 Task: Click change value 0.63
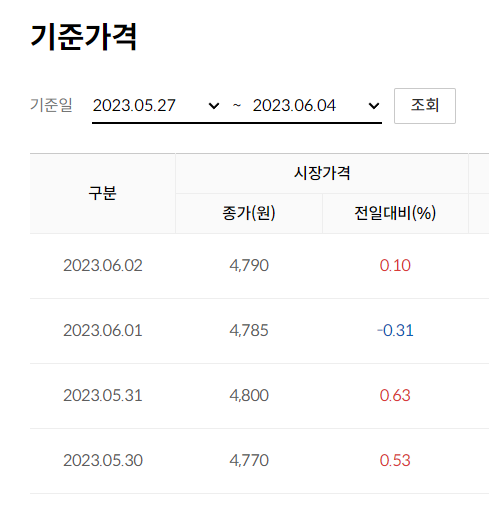coord(395,396)
